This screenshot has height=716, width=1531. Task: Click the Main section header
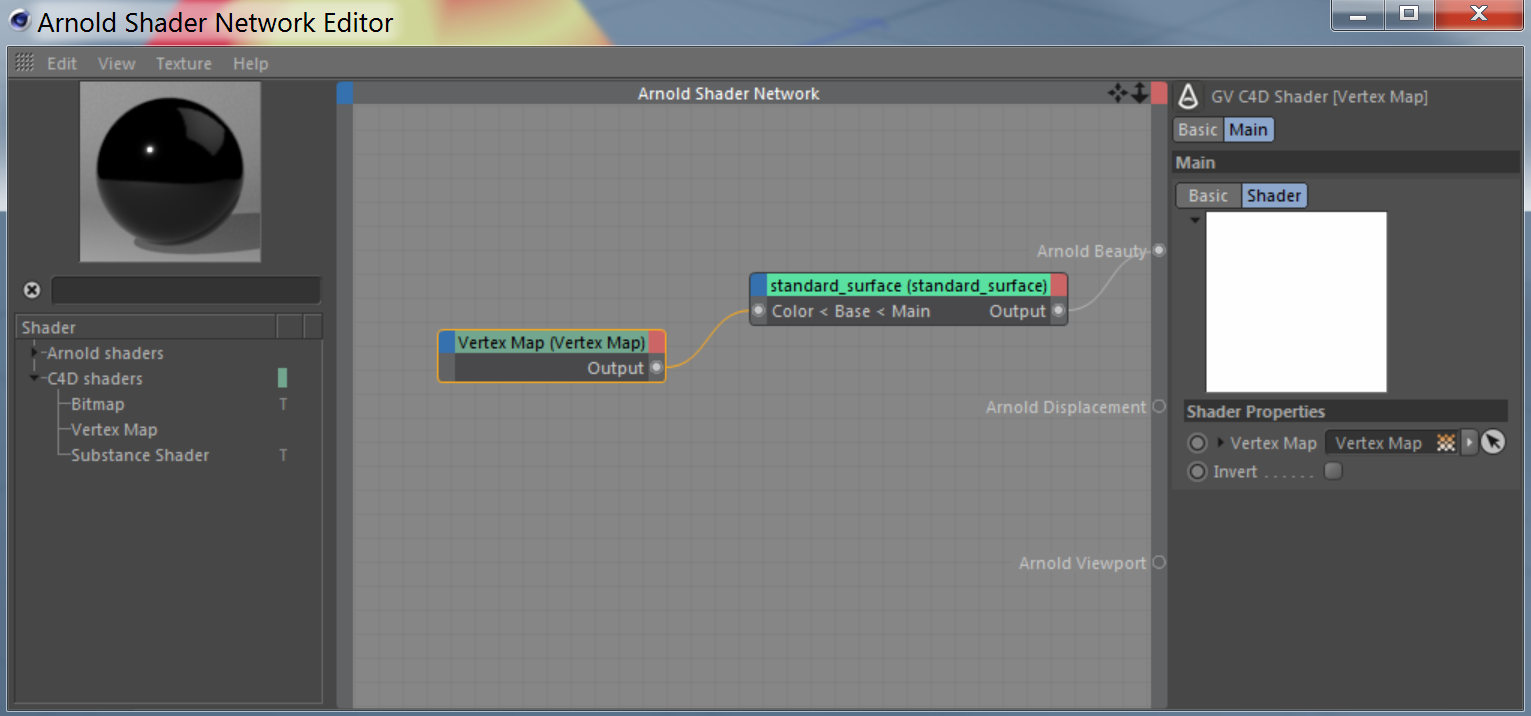[x=1345, y=162]
